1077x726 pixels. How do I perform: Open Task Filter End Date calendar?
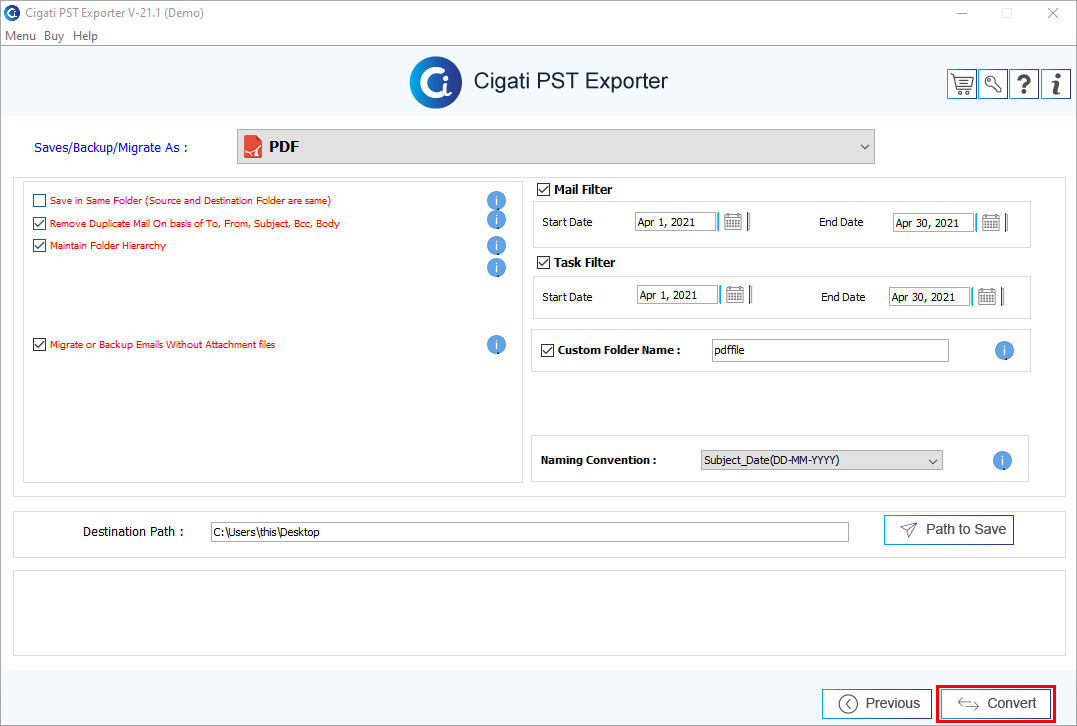click(987, 297)
